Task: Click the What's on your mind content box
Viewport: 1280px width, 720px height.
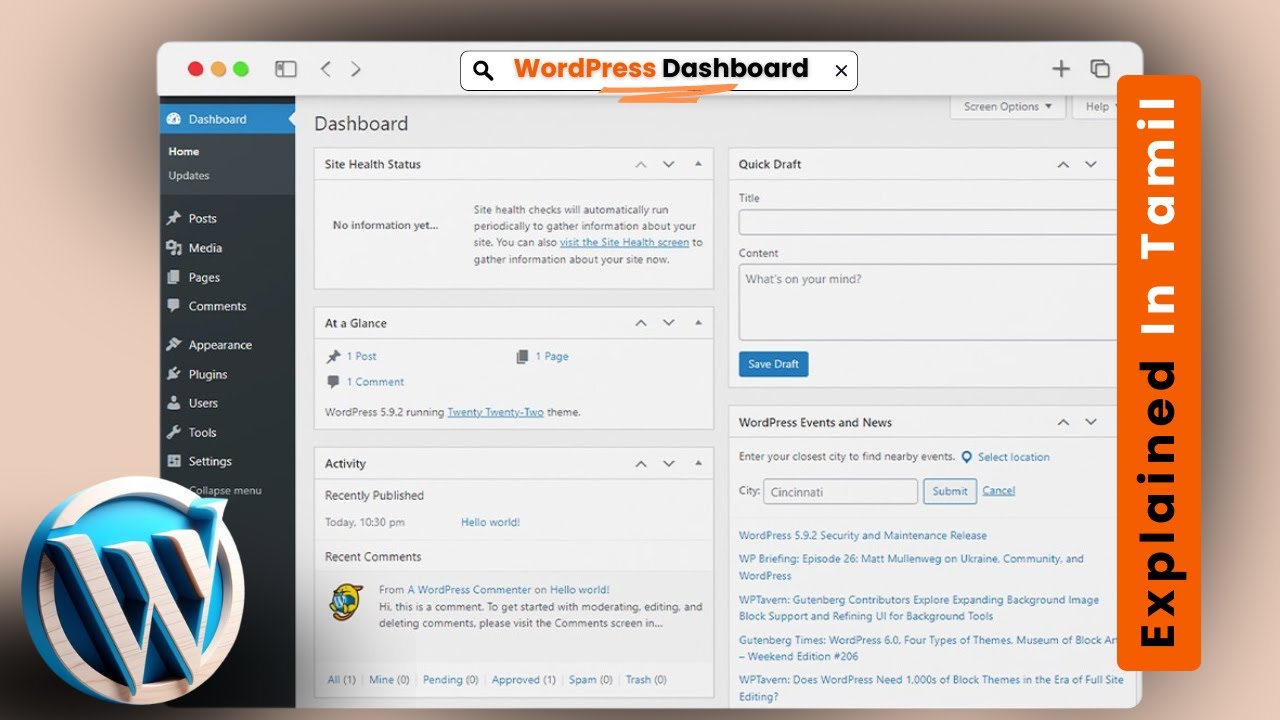Action: pos(927,302)
